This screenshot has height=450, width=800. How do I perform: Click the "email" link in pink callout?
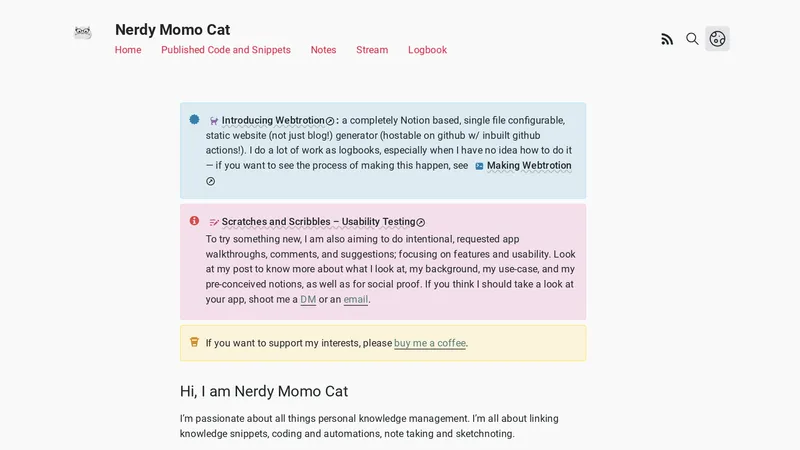356,299
